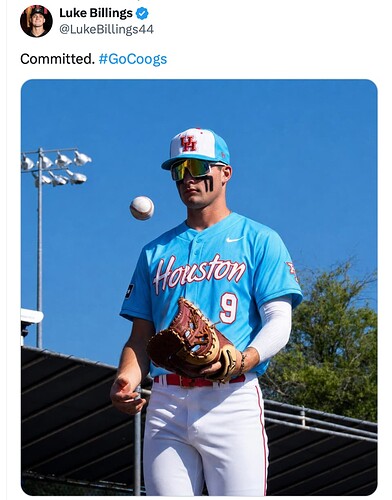Viewport: 392px width, 500px height.
Task: Click the mirrored sunglasses on the player
Action: (x=193, y=169)
